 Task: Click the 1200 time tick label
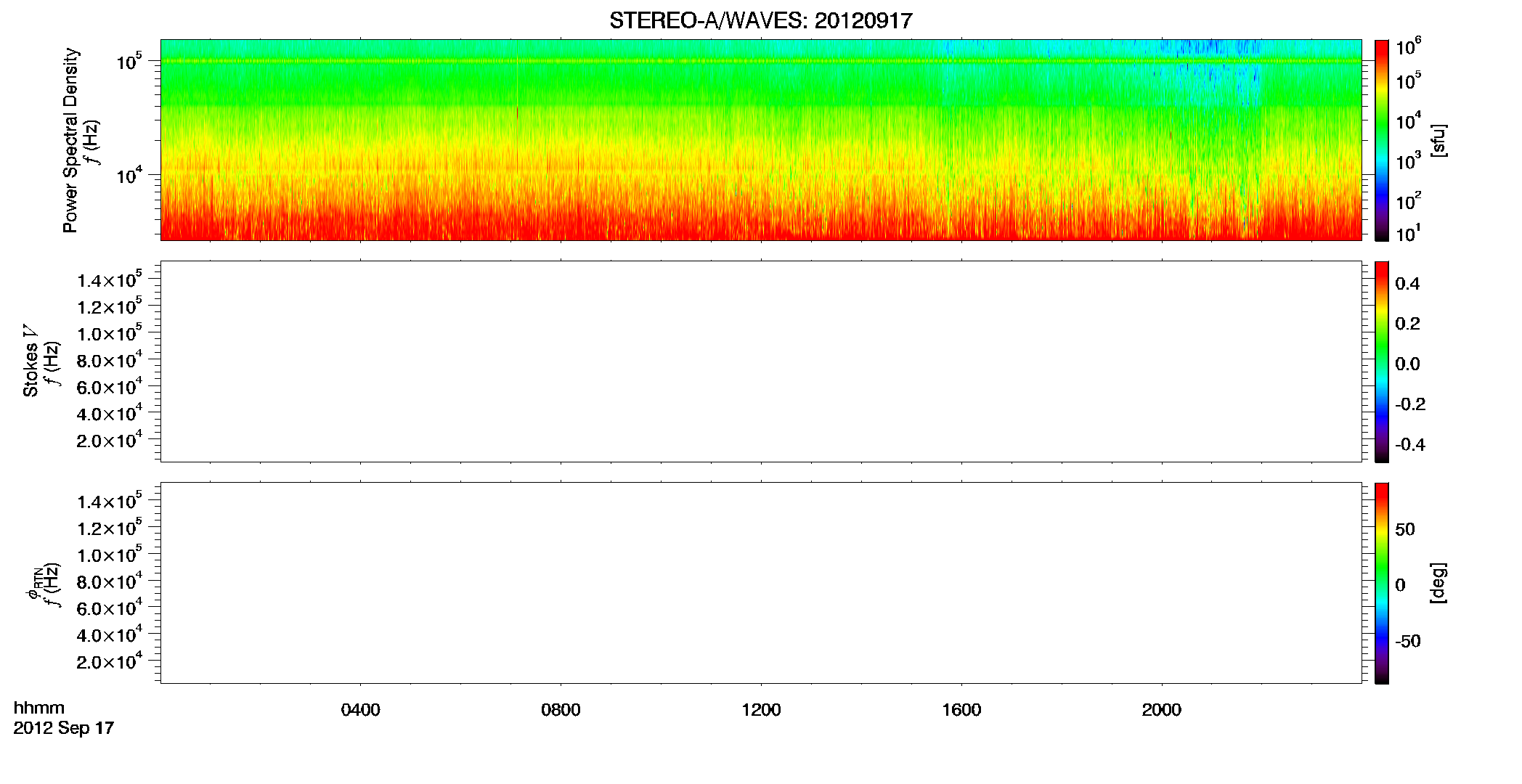tap(761, 710)
